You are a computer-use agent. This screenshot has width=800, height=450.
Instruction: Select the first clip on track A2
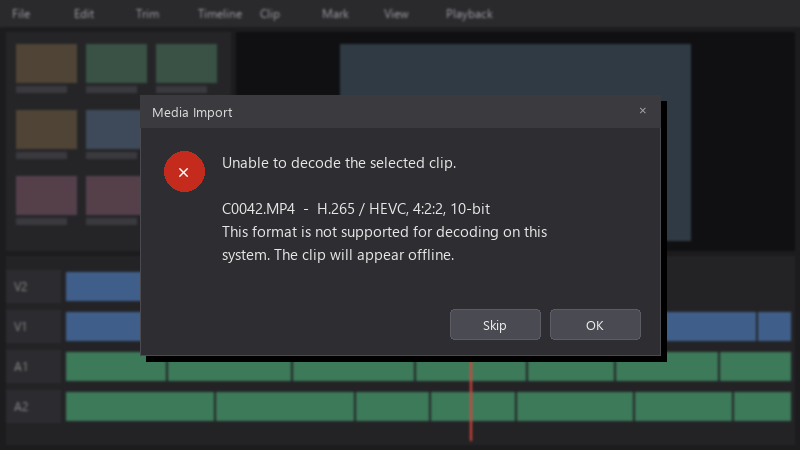click(x=140, y=407)
